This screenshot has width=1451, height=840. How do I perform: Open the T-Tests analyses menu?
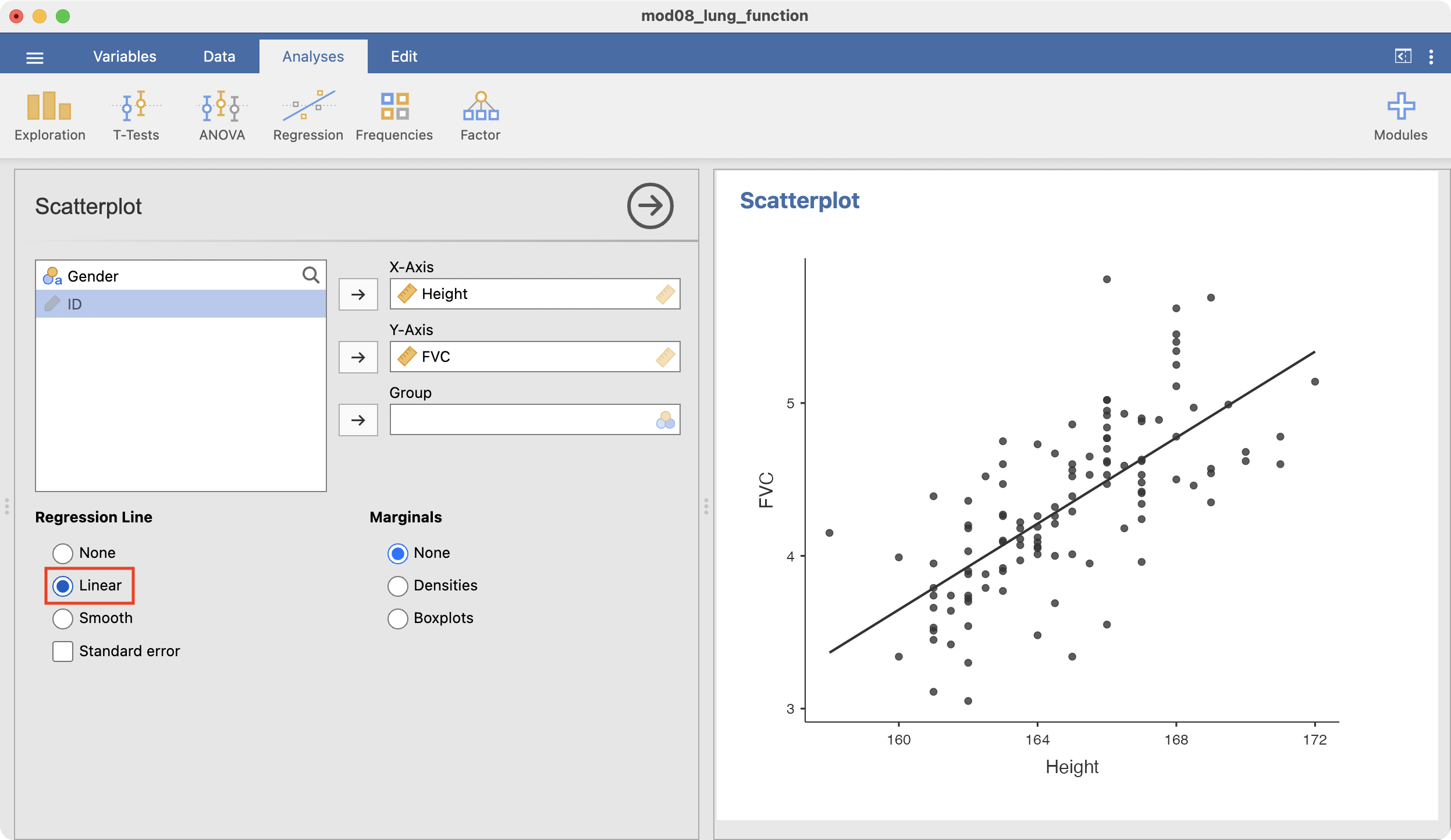click(136, 116)
